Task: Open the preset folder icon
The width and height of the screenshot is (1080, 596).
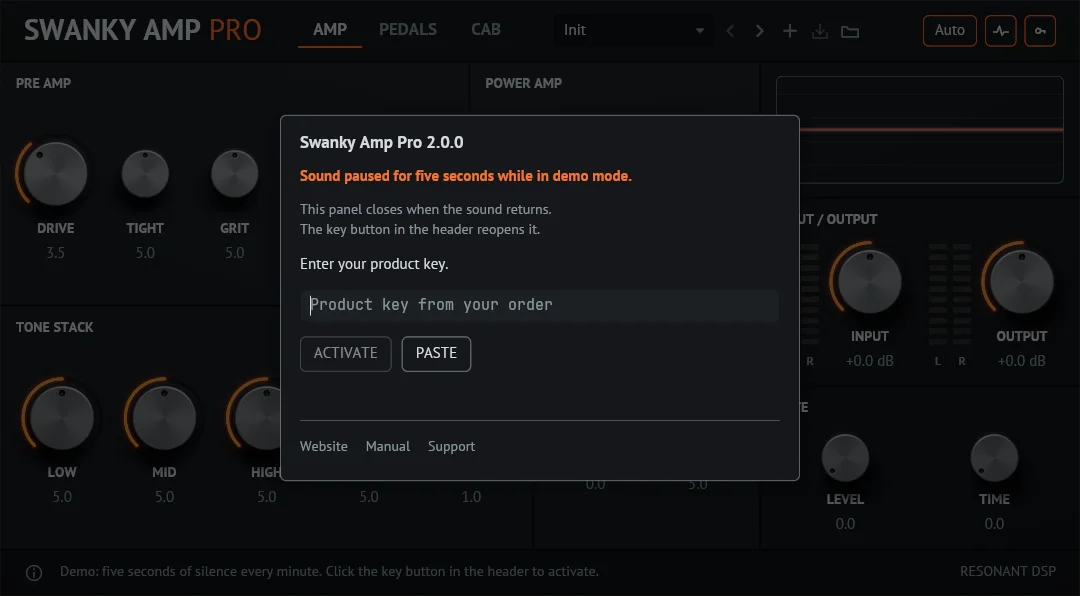Action: (x=850, y=31)
